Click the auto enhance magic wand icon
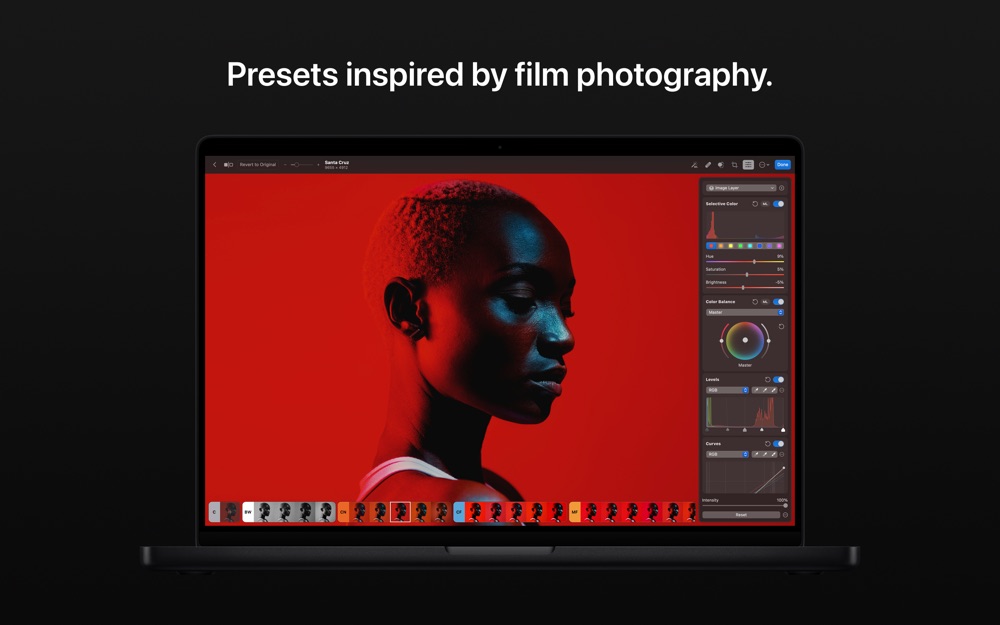Screen dimensions: 1000x625 (x=694, y=165)
